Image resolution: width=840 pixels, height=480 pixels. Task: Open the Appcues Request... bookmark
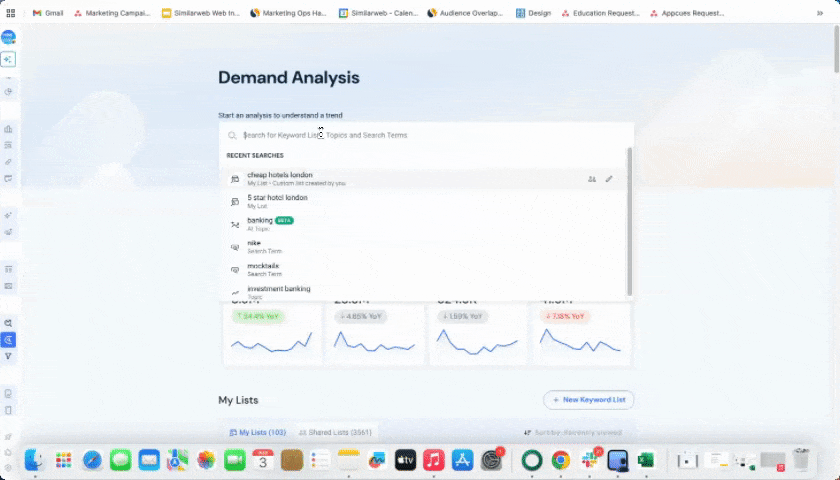[x=687, y=13]
